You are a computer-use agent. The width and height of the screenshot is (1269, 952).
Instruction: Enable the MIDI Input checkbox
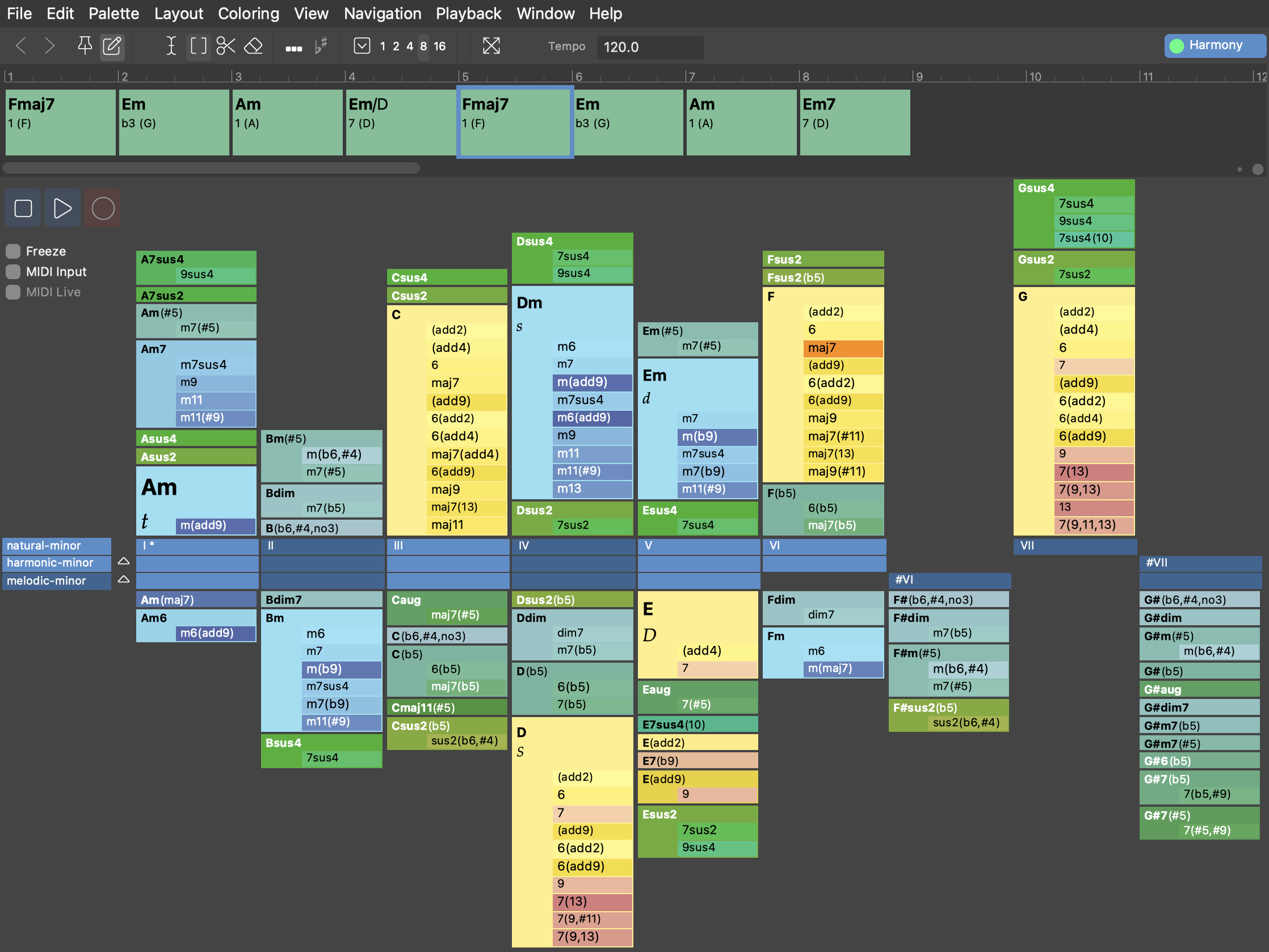tap(13, 272)
